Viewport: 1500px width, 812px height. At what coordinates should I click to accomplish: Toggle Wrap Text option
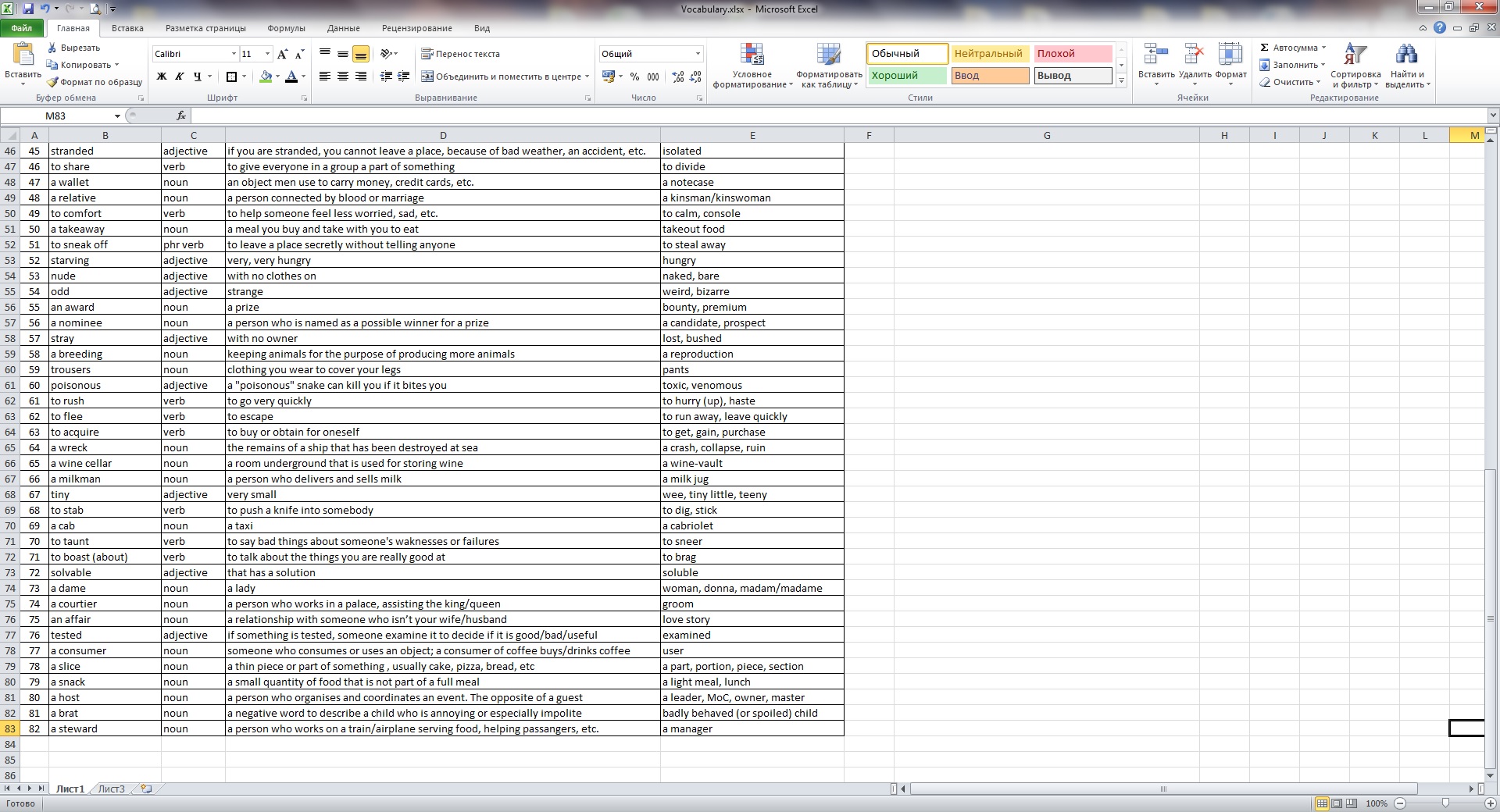(427, 54)
